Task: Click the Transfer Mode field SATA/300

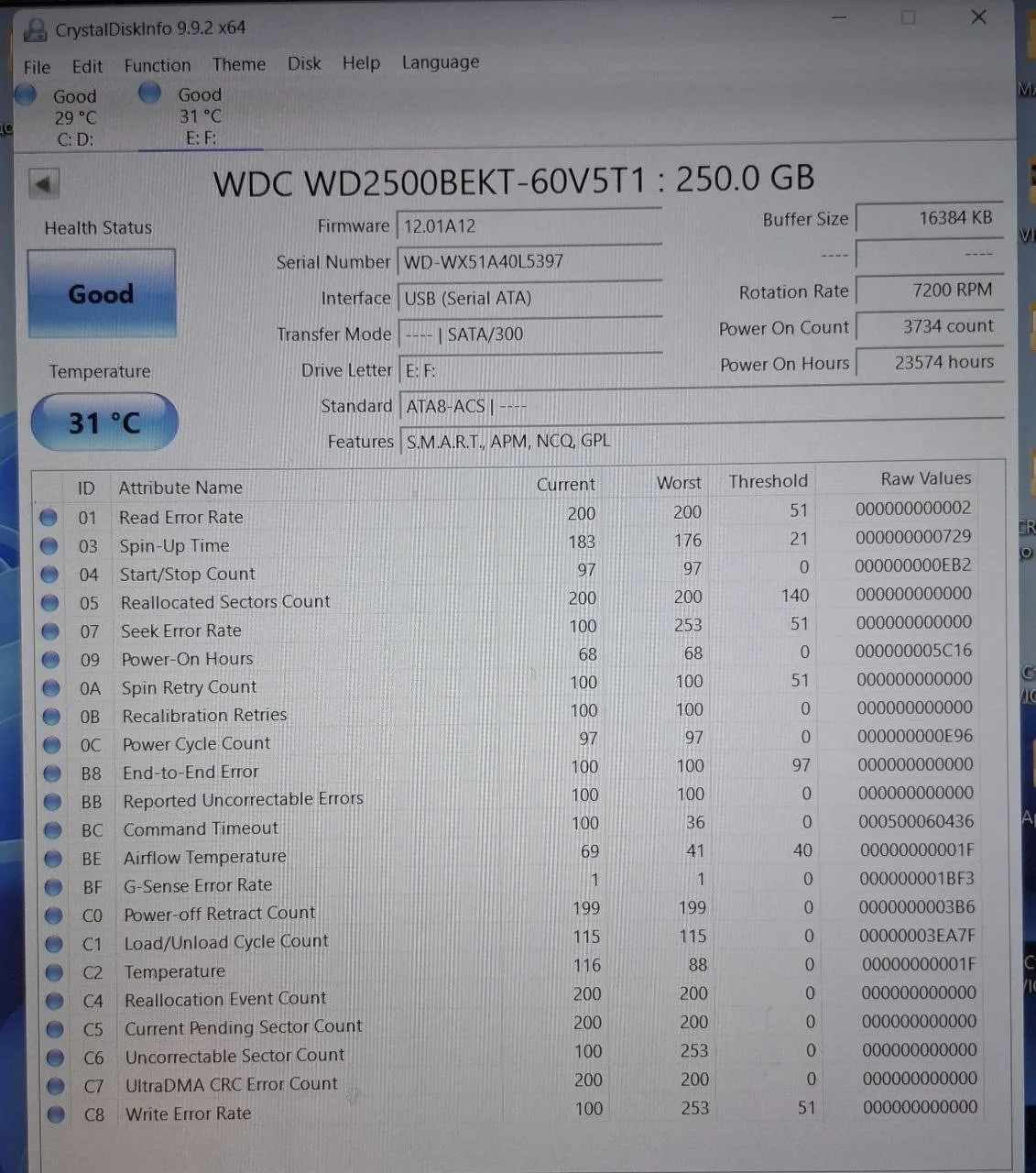Action: (x=529, y=334)
